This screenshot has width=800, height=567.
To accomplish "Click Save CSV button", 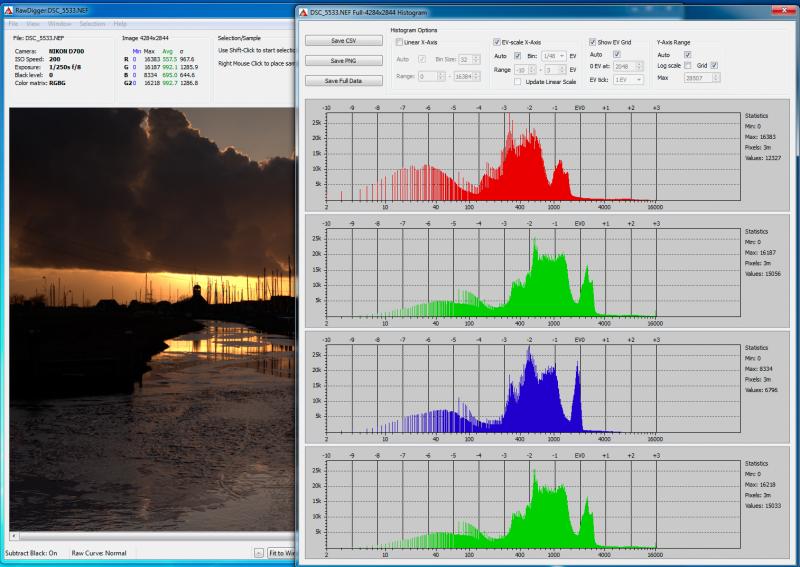I will (344, 40).
